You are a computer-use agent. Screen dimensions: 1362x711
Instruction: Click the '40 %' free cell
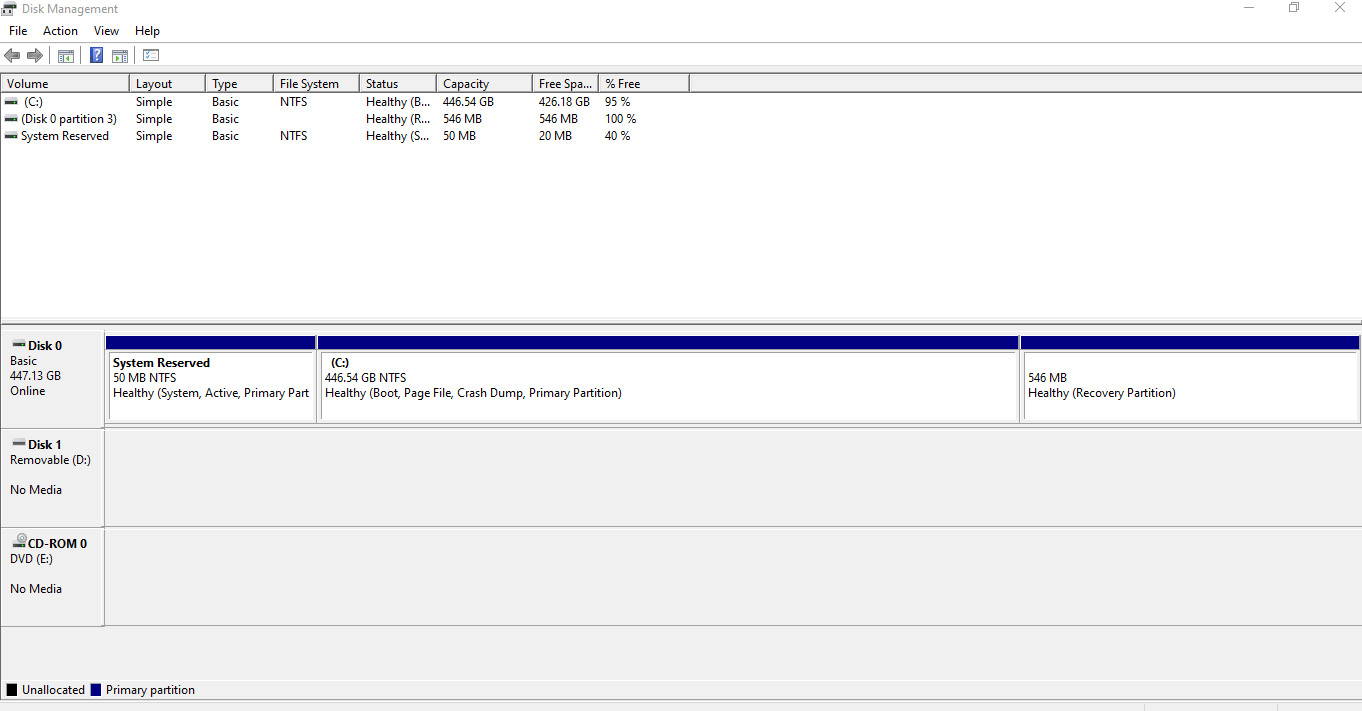(x=618, y=136)
